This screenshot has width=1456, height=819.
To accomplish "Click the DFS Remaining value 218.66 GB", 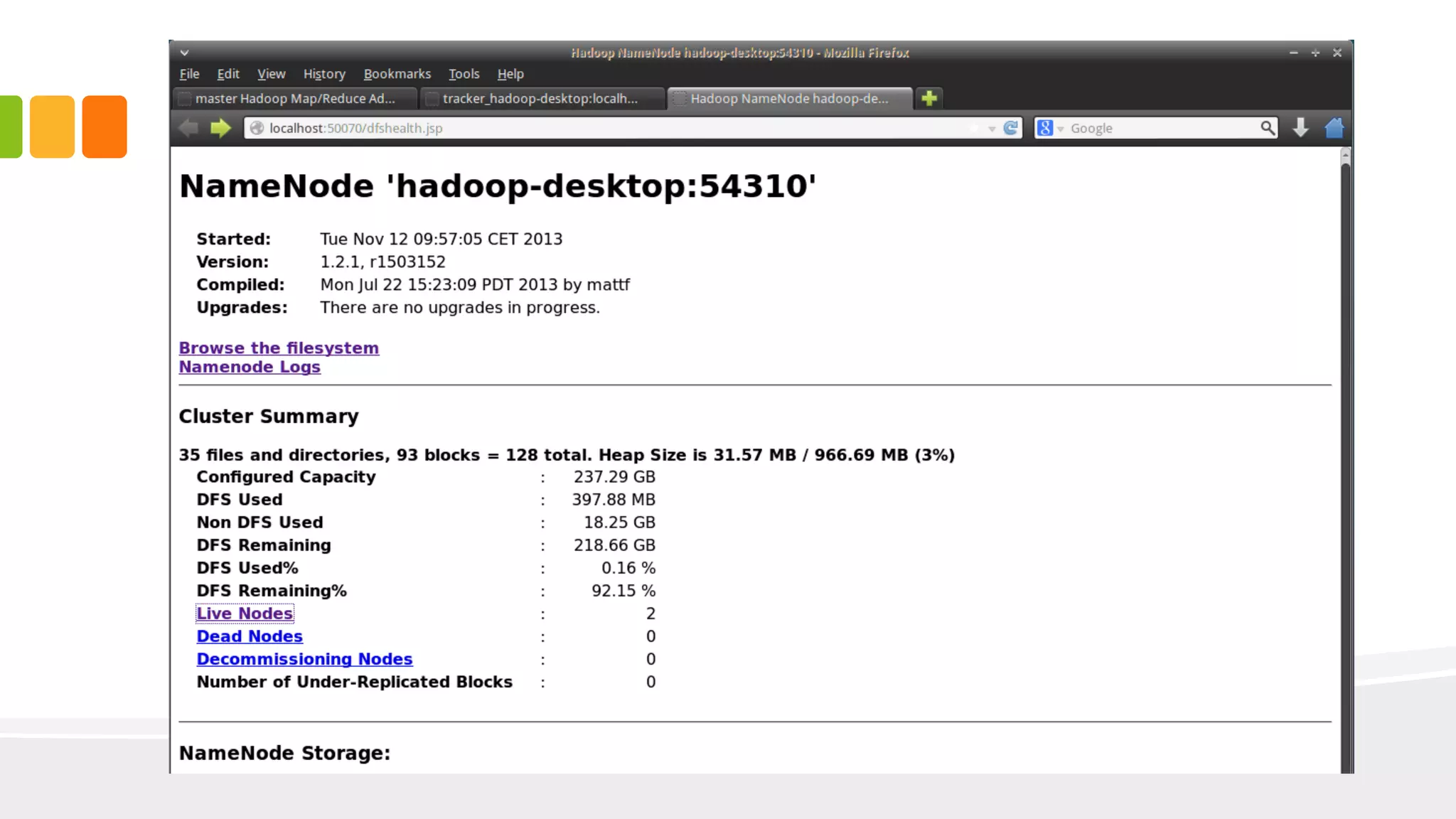I will 614,545.
